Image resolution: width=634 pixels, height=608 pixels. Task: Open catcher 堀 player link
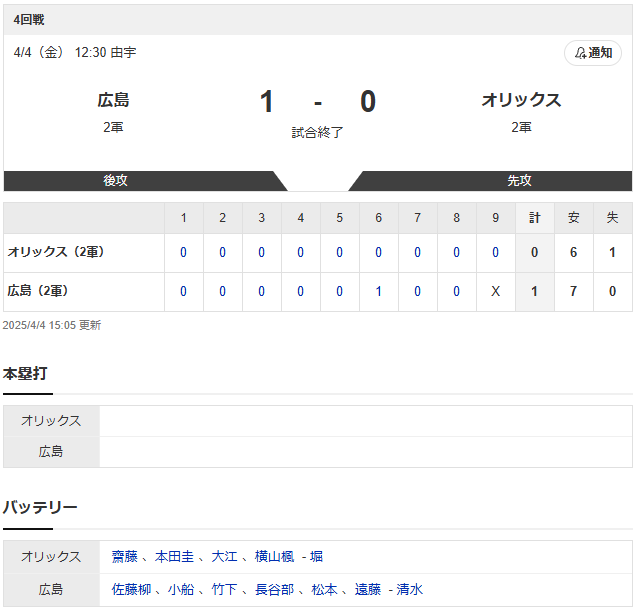tap(316, 557)
